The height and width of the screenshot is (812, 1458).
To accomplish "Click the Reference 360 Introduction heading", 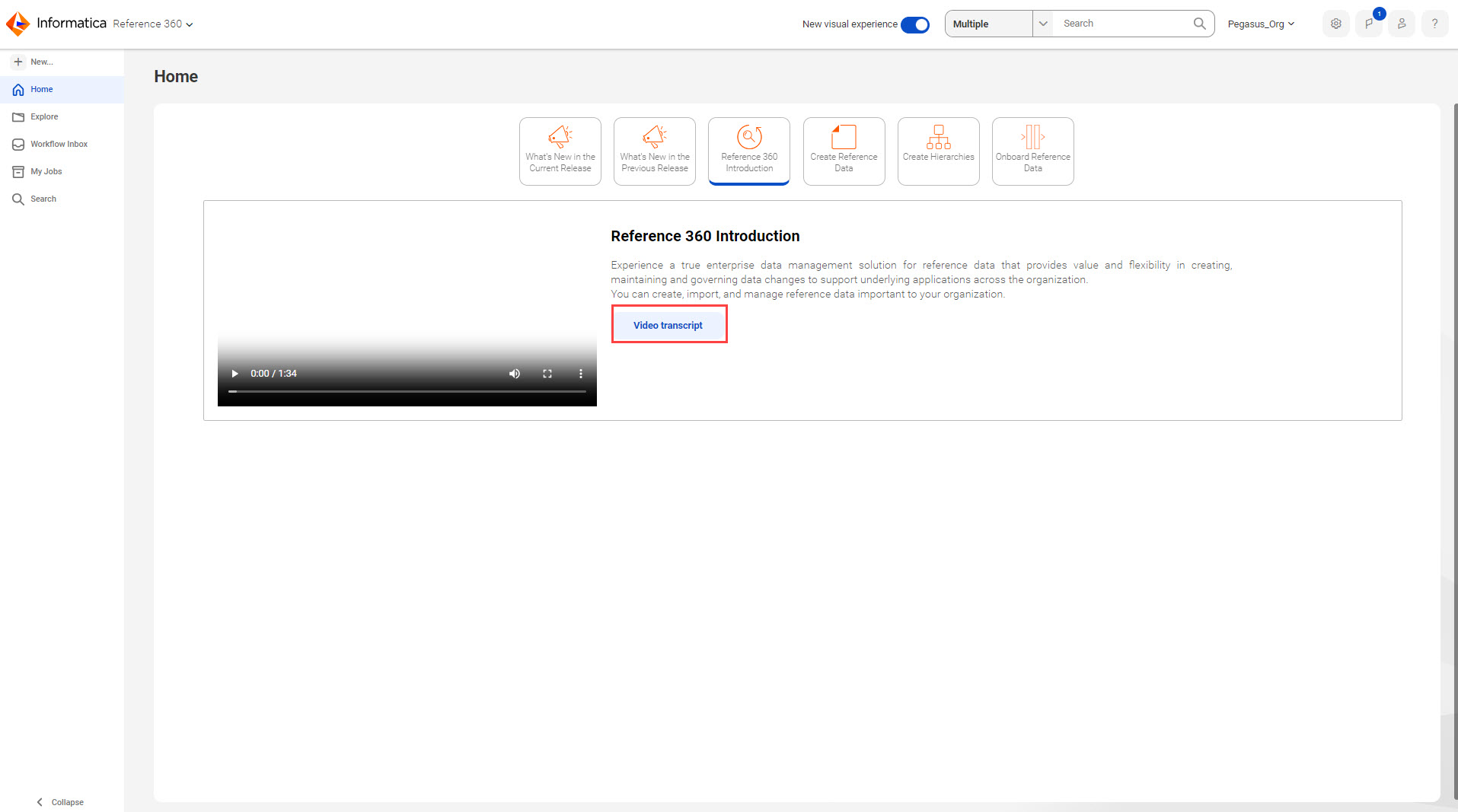I will (x=705, y=237).
